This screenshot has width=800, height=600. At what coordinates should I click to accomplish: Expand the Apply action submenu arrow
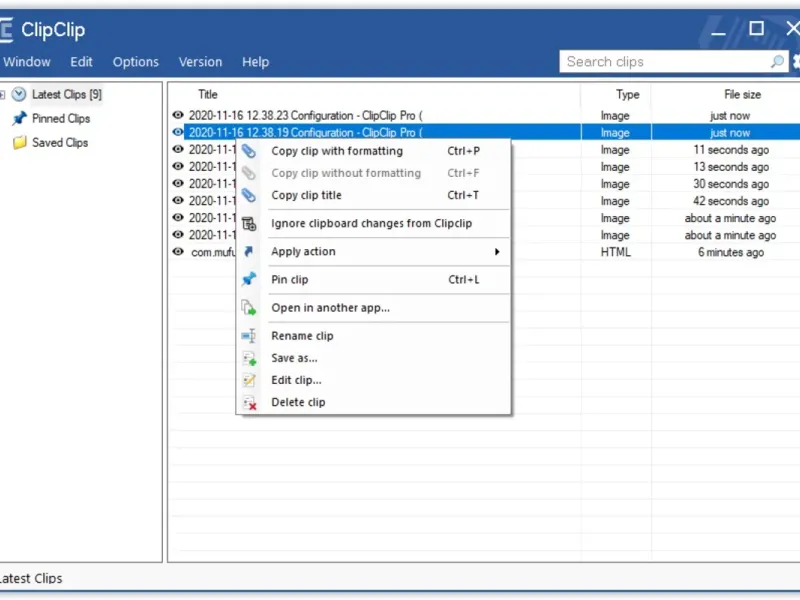(496, 252)
